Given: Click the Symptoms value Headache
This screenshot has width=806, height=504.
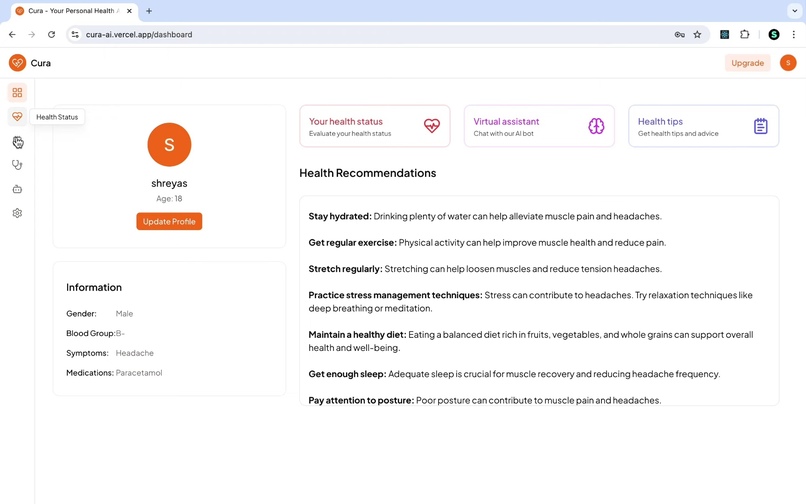Looking at the screenshot, I should (x=135, y=353).
